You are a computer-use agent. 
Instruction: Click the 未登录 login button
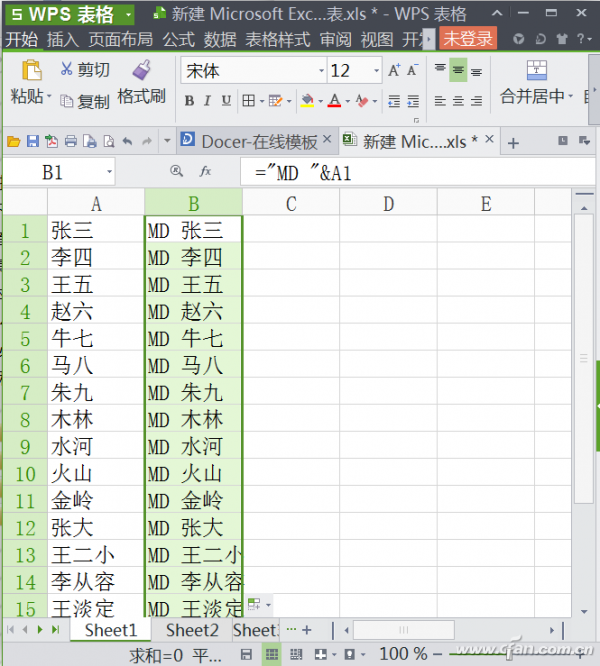[468, 39]
